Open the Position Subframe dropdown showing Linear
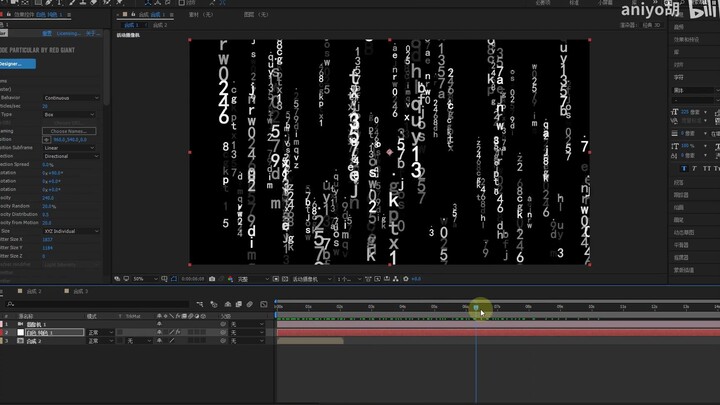This screenshot has height=405, width=720. 69,148
